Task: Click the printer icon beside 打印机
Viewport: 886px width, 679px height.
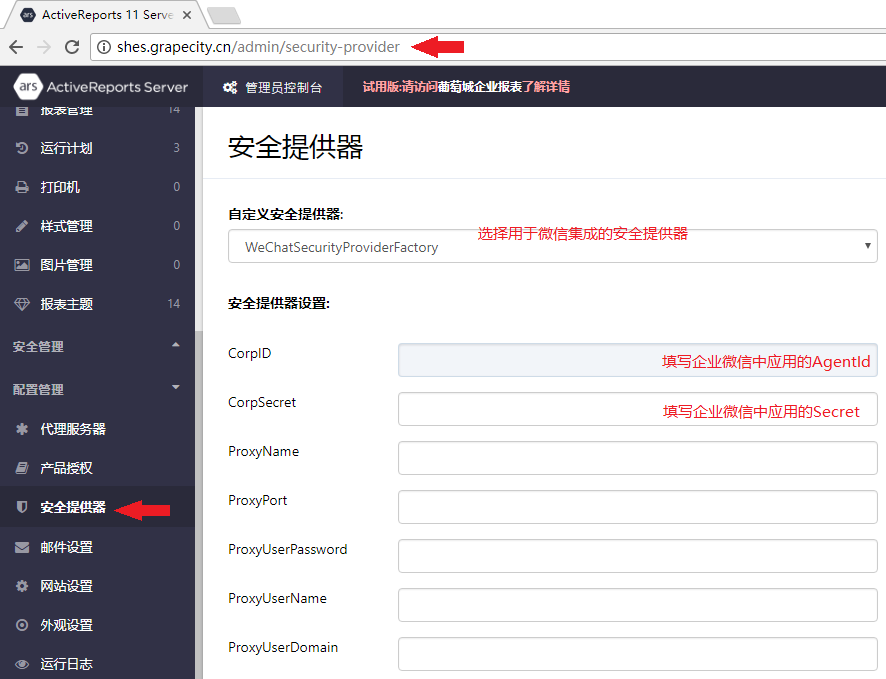Action: click(22, 187)
